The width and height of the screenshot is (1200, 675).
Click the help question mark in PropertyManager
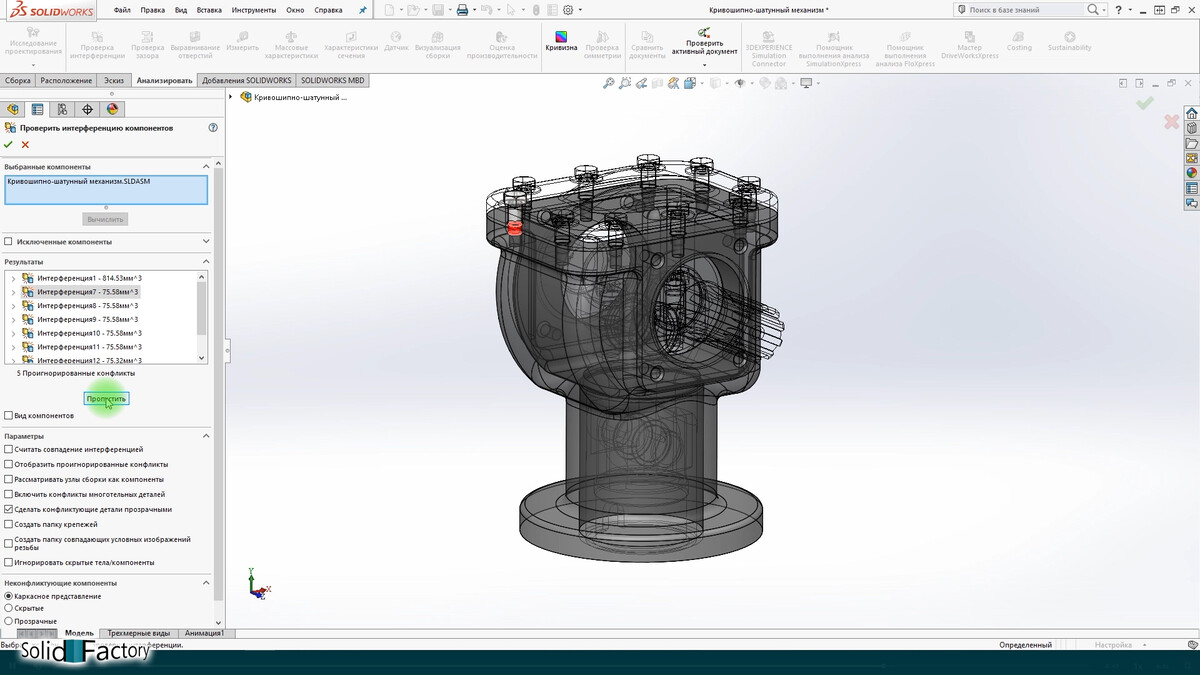pyautogui.click(x=212, y=128)
